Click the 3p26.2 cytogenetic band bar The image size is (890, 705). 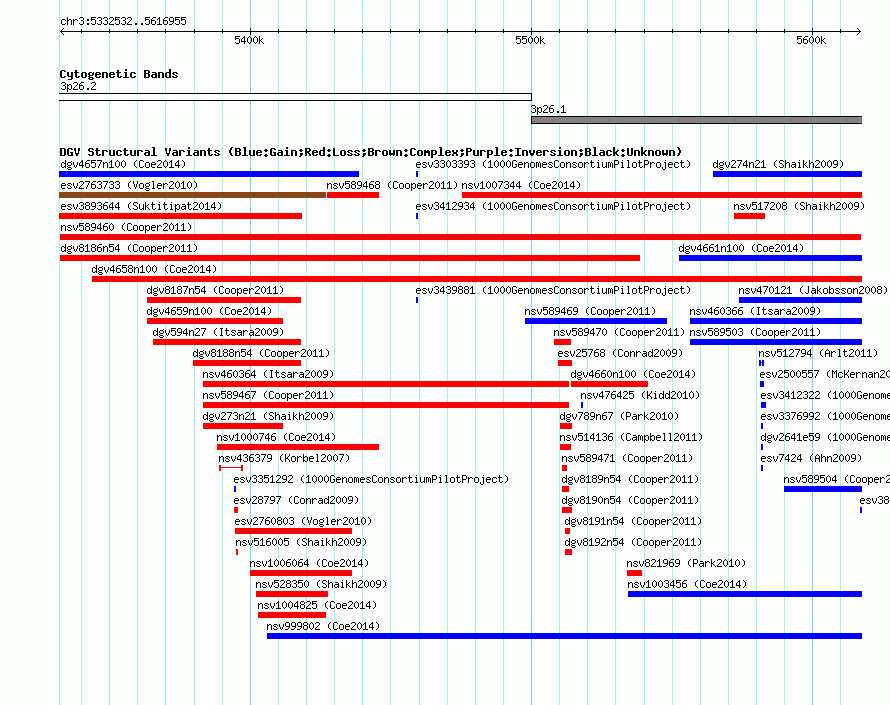coord(295,97)
